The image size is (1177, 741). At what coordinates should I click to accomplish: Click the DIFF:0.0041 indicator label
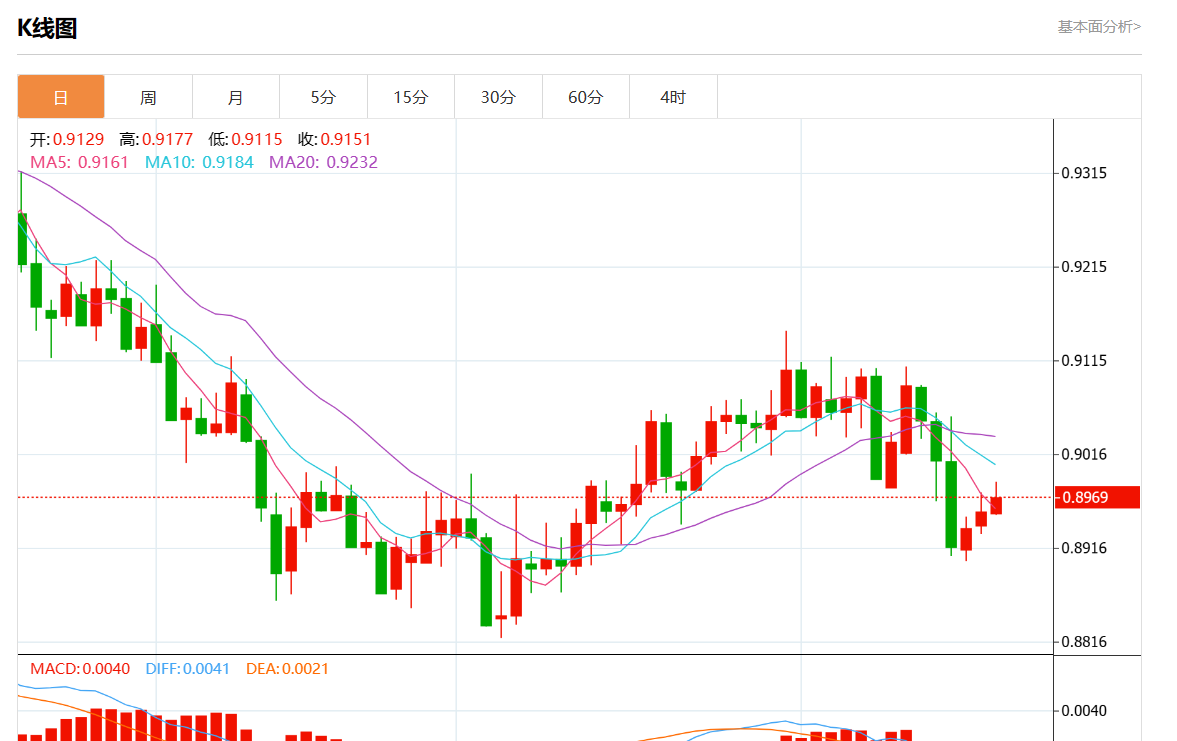click(x=187, y=668)
